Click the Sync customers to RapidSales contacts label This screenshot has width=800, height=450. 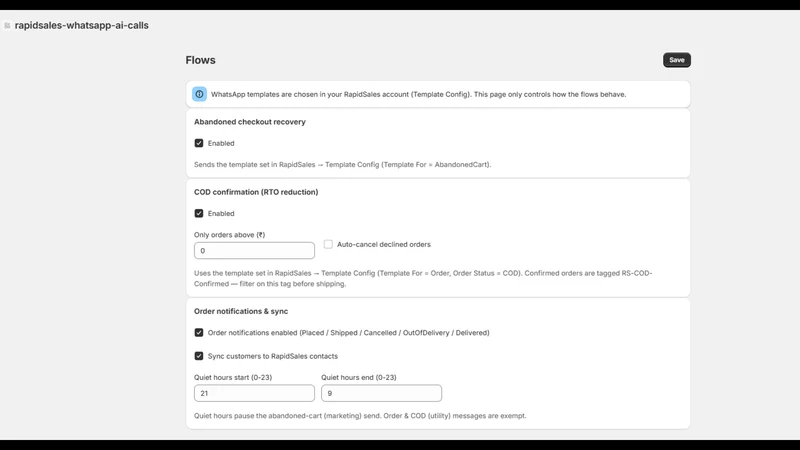(x=272, y=356)
